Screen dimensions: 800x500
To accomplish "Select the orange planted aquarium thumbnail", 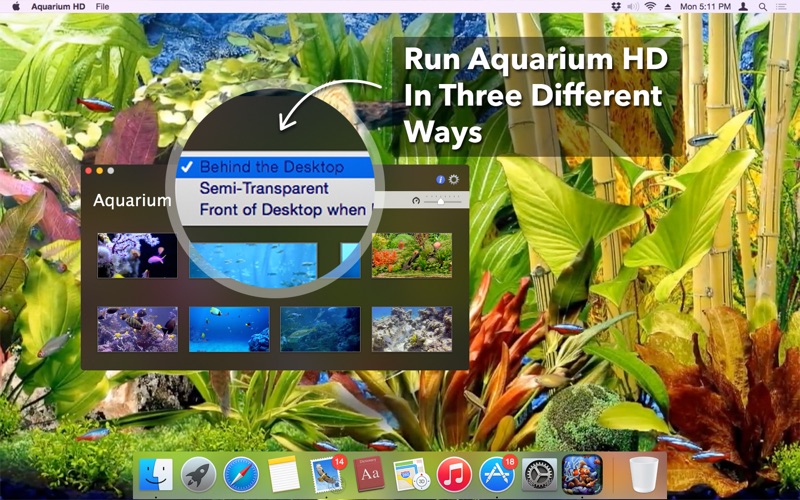I will (411, 255).
